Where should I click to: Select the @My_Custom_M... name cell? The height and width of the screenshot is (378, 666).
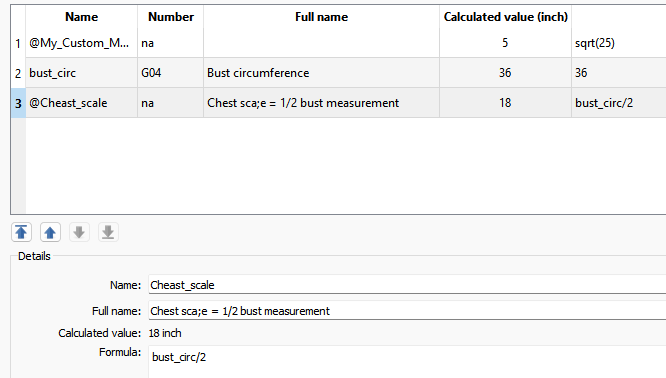pos(82,43)
